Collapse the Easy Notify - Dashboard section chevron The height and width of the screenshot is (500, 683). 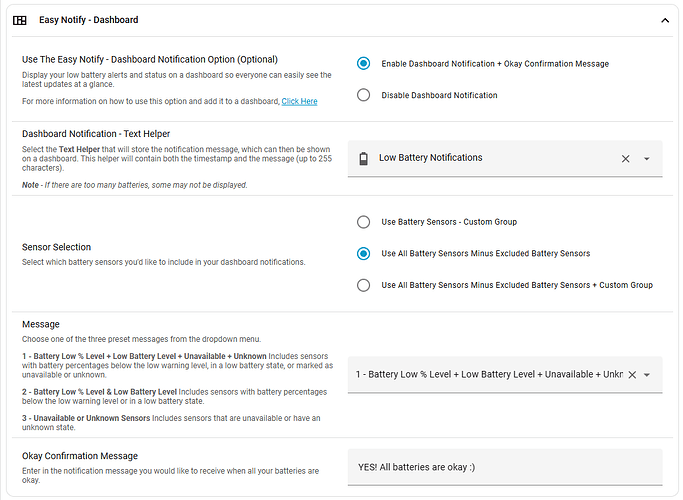tap(665, 20)
